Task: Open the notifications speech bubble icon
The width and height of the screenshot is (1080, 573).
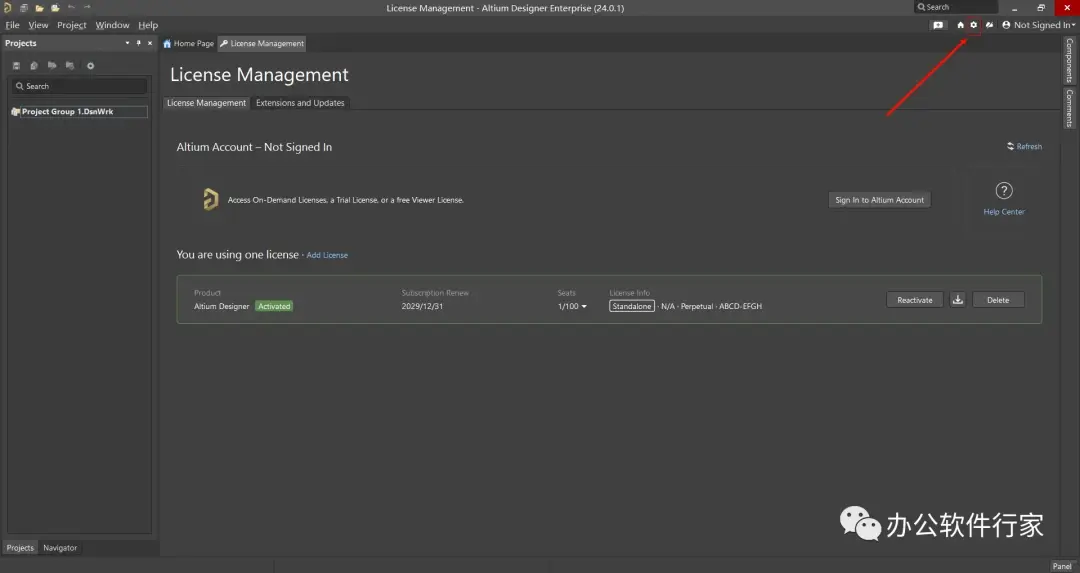Action: 937,25
